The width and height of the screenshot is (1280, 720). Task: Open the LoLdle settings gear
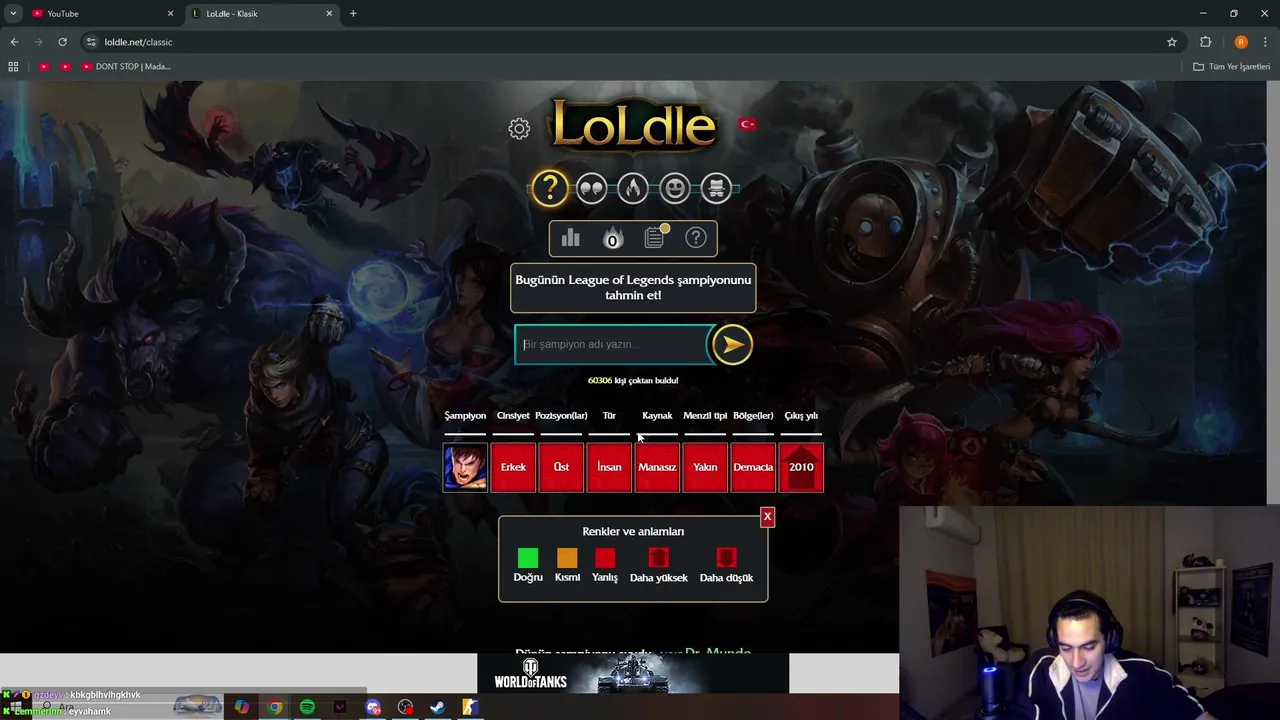click(x=519, y=128)
